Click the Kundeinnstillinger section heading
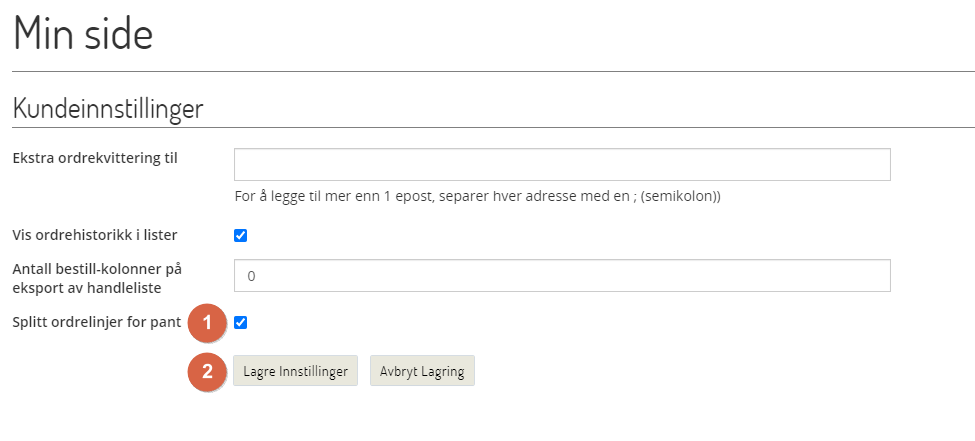 108,108
